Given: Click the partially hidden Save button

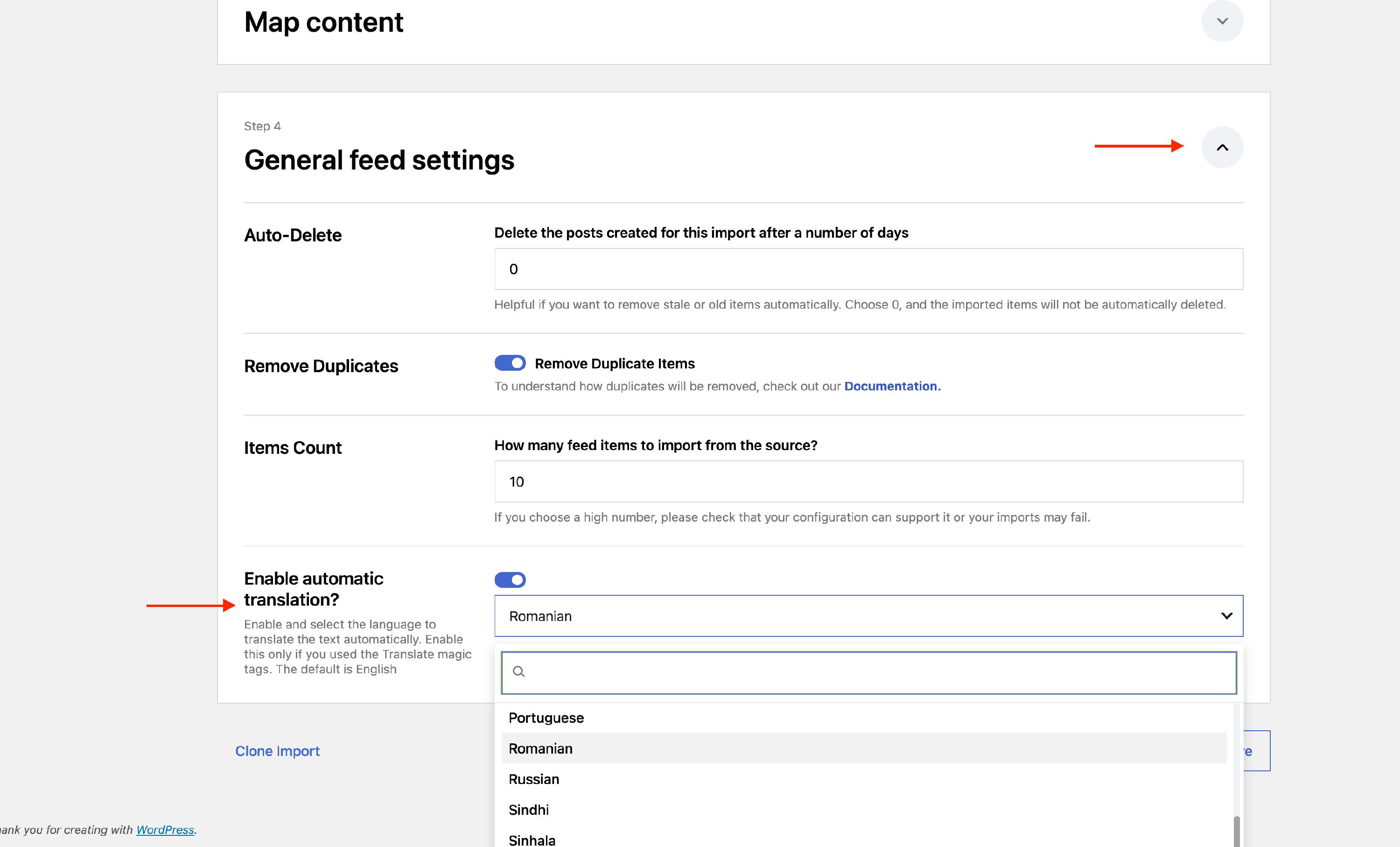Looking at the screenshot, I should [x=1256, y=751].
